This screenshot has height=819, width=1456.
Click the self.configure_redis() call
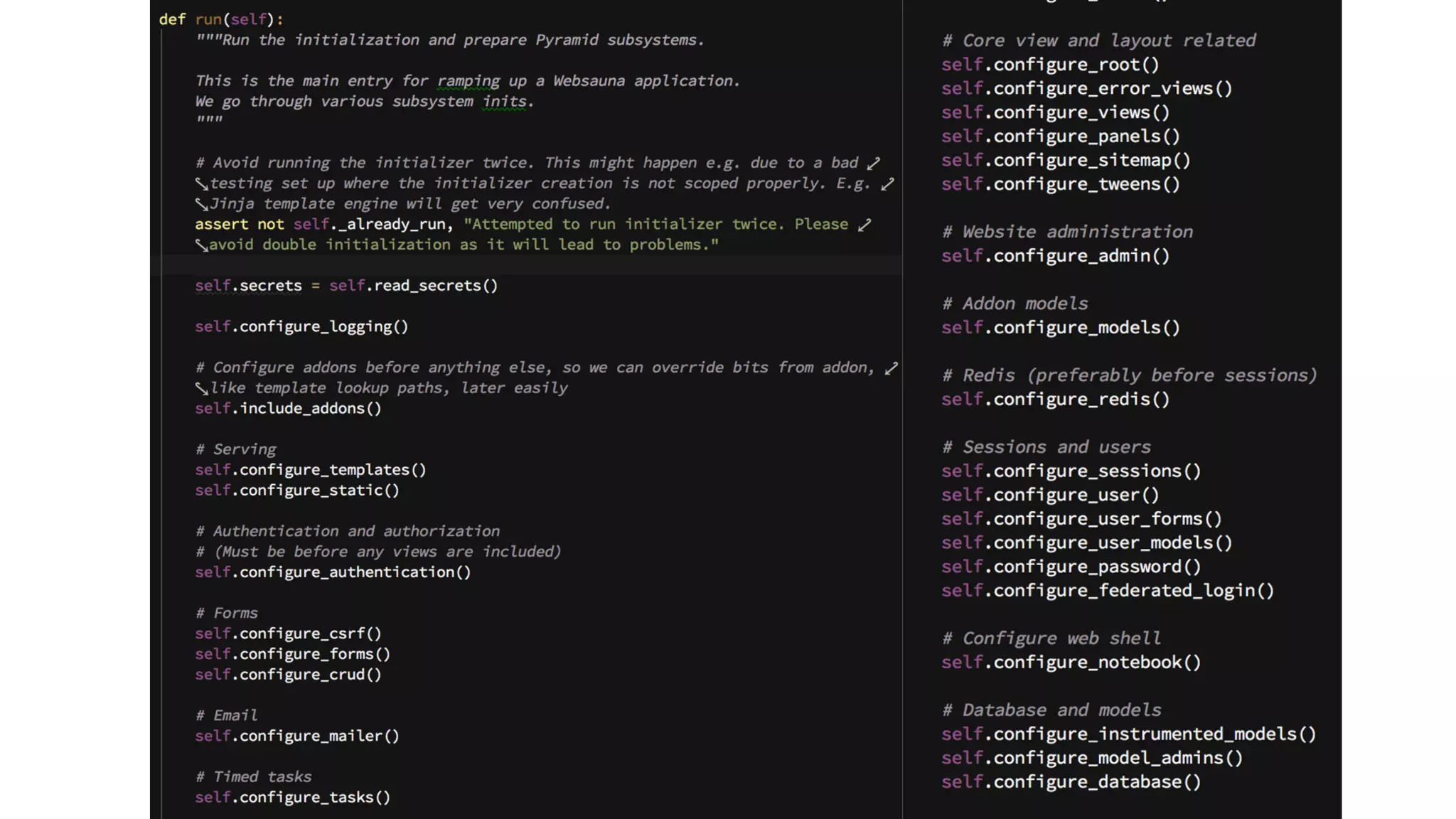click(x=1055, y=400)
